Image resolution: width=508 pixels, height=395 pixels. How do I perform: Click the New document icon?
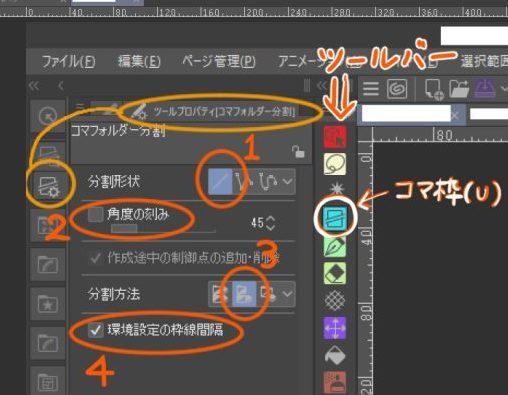[434, 89]
